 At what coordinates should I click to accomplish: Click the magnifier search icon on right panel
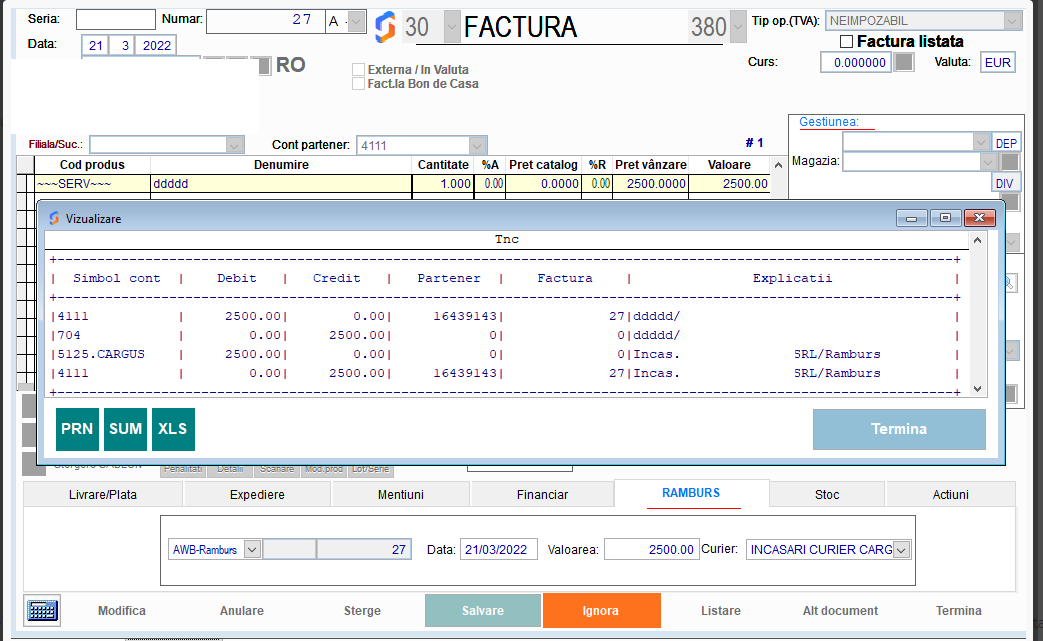[1011, 283]
